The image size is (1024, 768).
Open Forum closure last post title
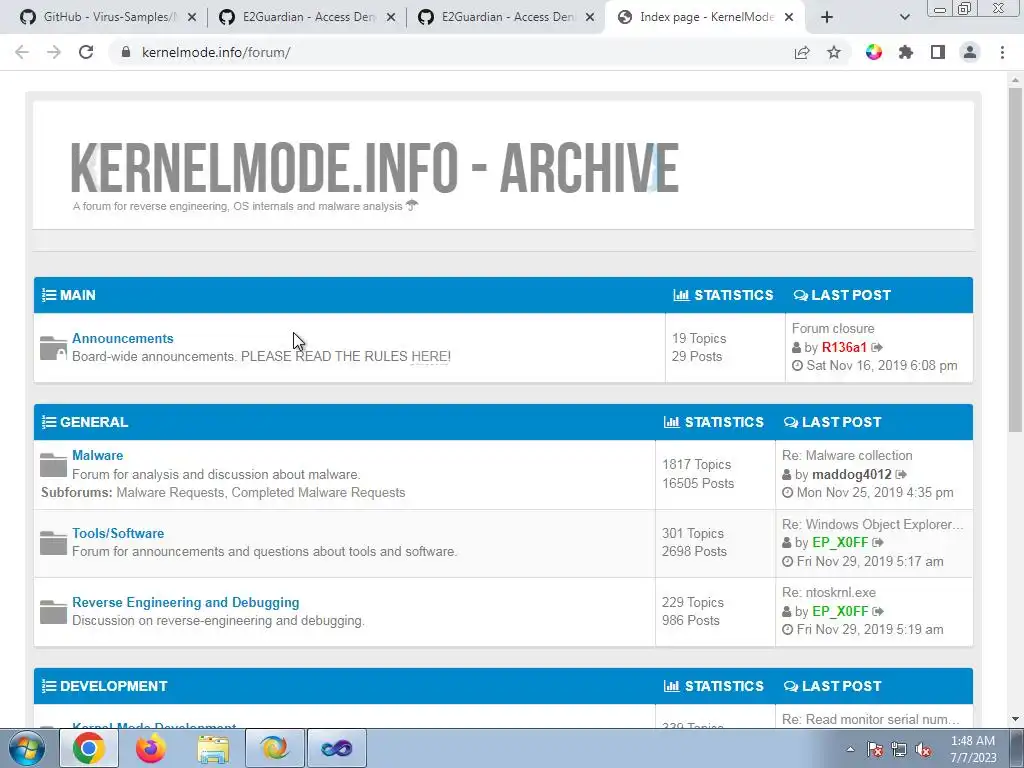coord(833,328)
